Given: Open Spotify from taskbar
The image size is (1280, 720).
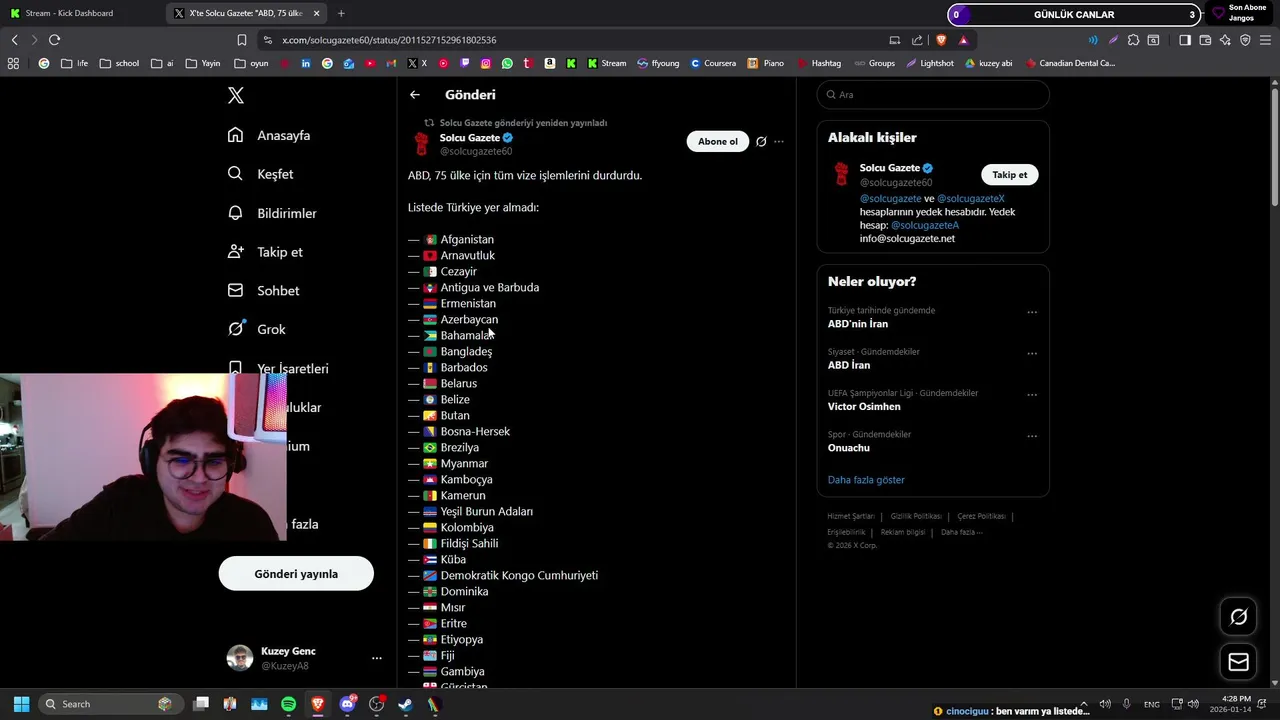Looking at the screenshot, I should pyautogui.click(x=288, y=704).
